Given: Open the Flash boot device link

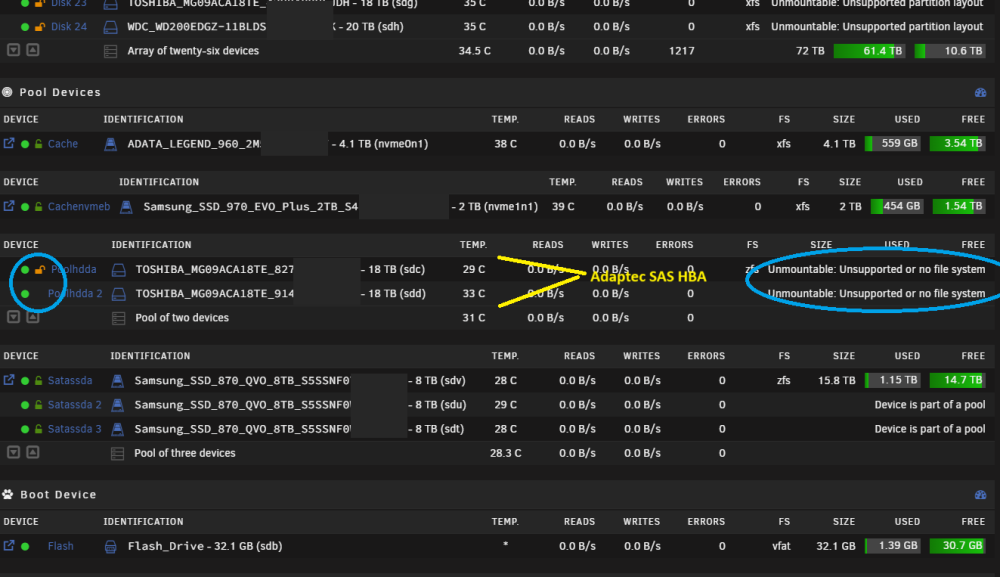Looking at the screenshot, I should tap(61, 546).
